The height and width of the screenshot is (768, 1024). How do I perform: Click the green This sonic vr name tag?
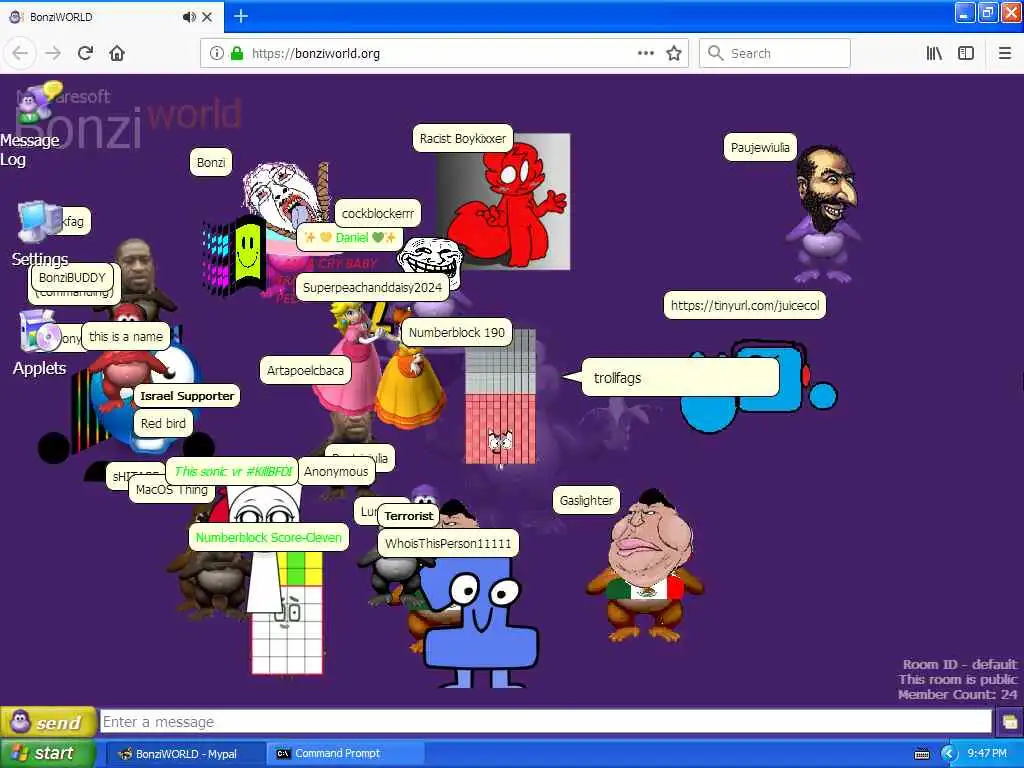pos(232,472)
